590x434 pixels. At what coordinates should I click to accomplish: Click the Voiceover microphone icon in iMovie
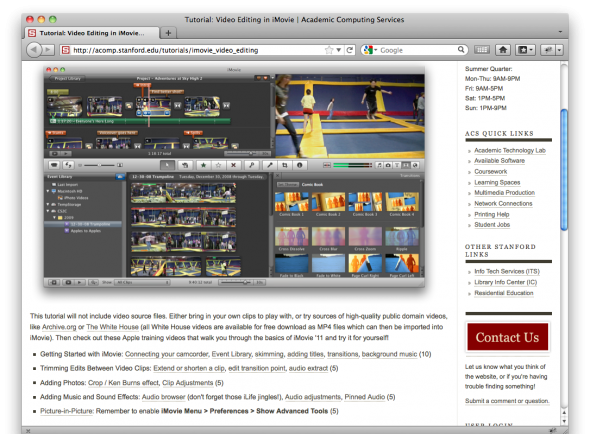click(270, 165)
